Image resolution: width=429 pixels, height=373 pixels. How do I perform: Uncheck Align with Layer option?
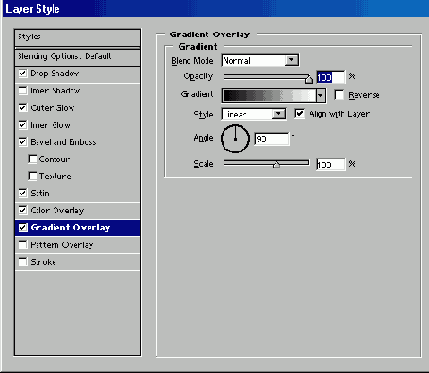299,114
